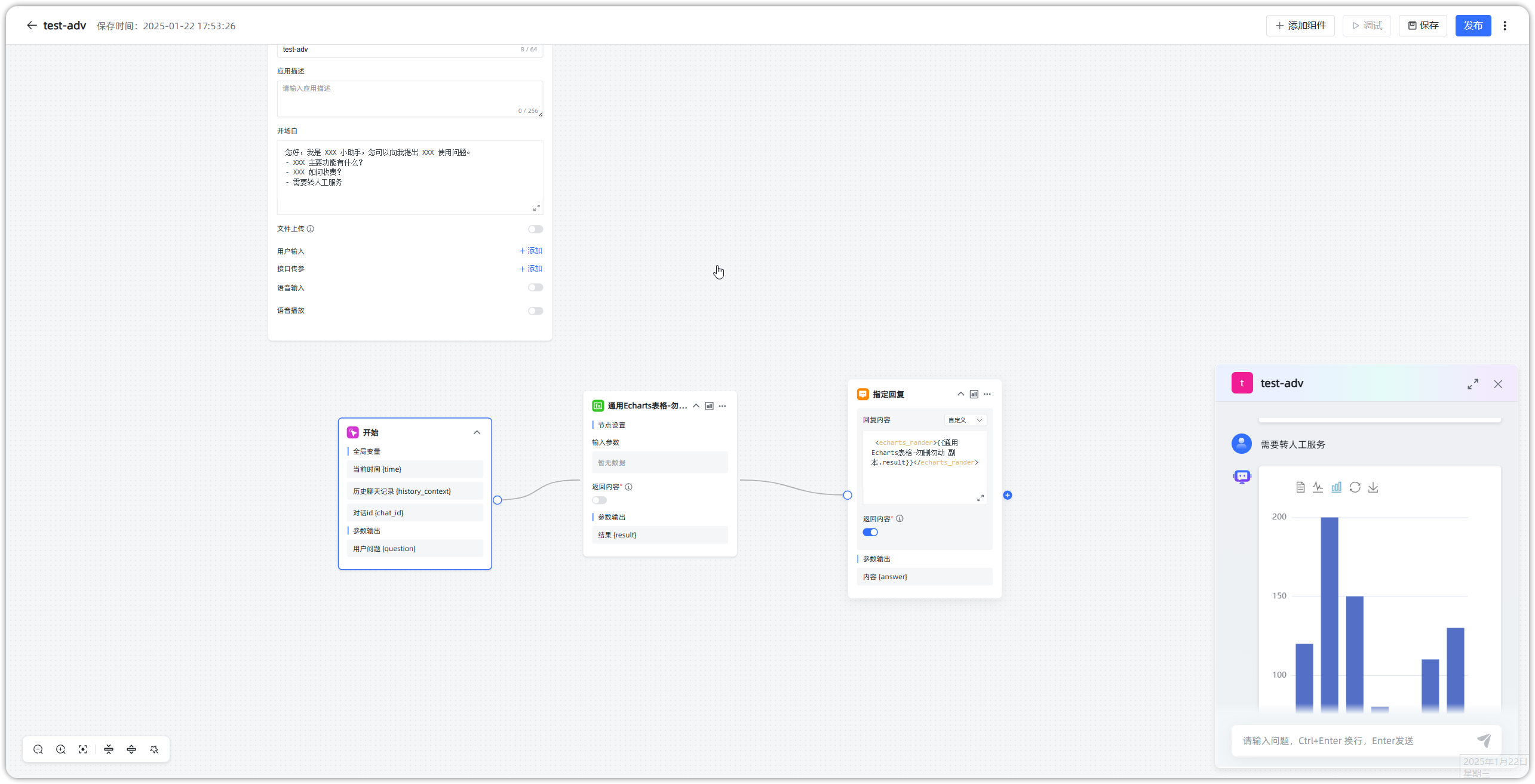This screenshot has height=784, width=1535.
Task: Click the send message paper plane icon
Action: click(x=1484, y=740)
